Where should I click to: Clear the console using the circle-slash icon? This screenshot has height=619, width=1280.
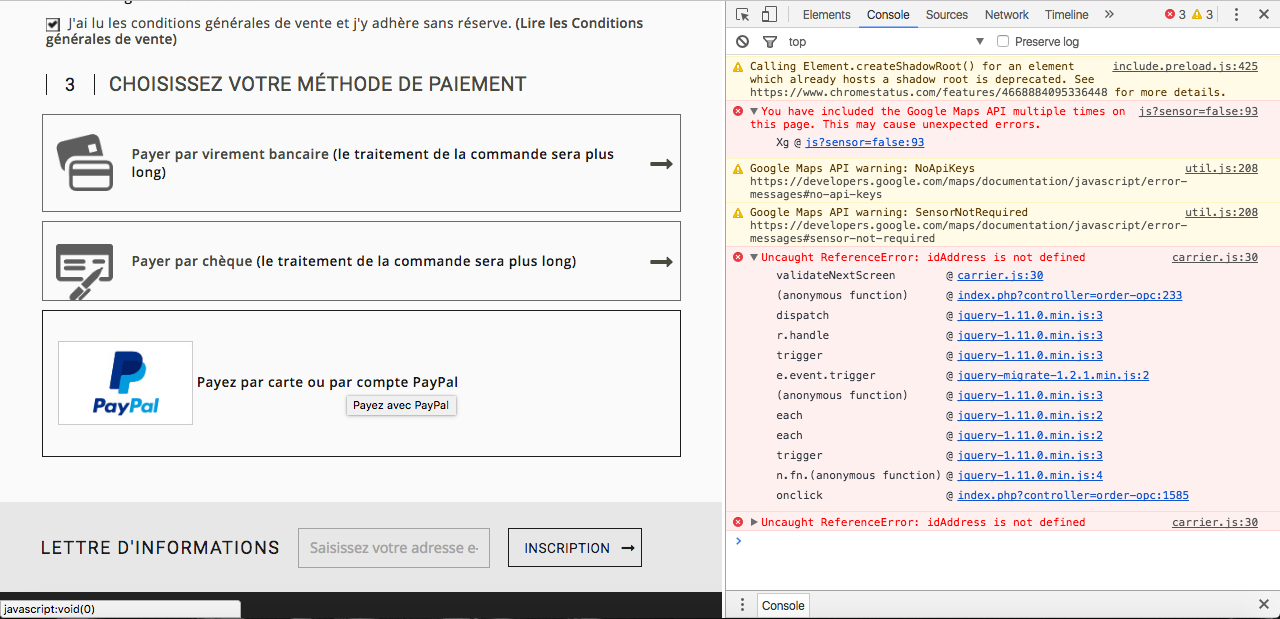[742, 42]
